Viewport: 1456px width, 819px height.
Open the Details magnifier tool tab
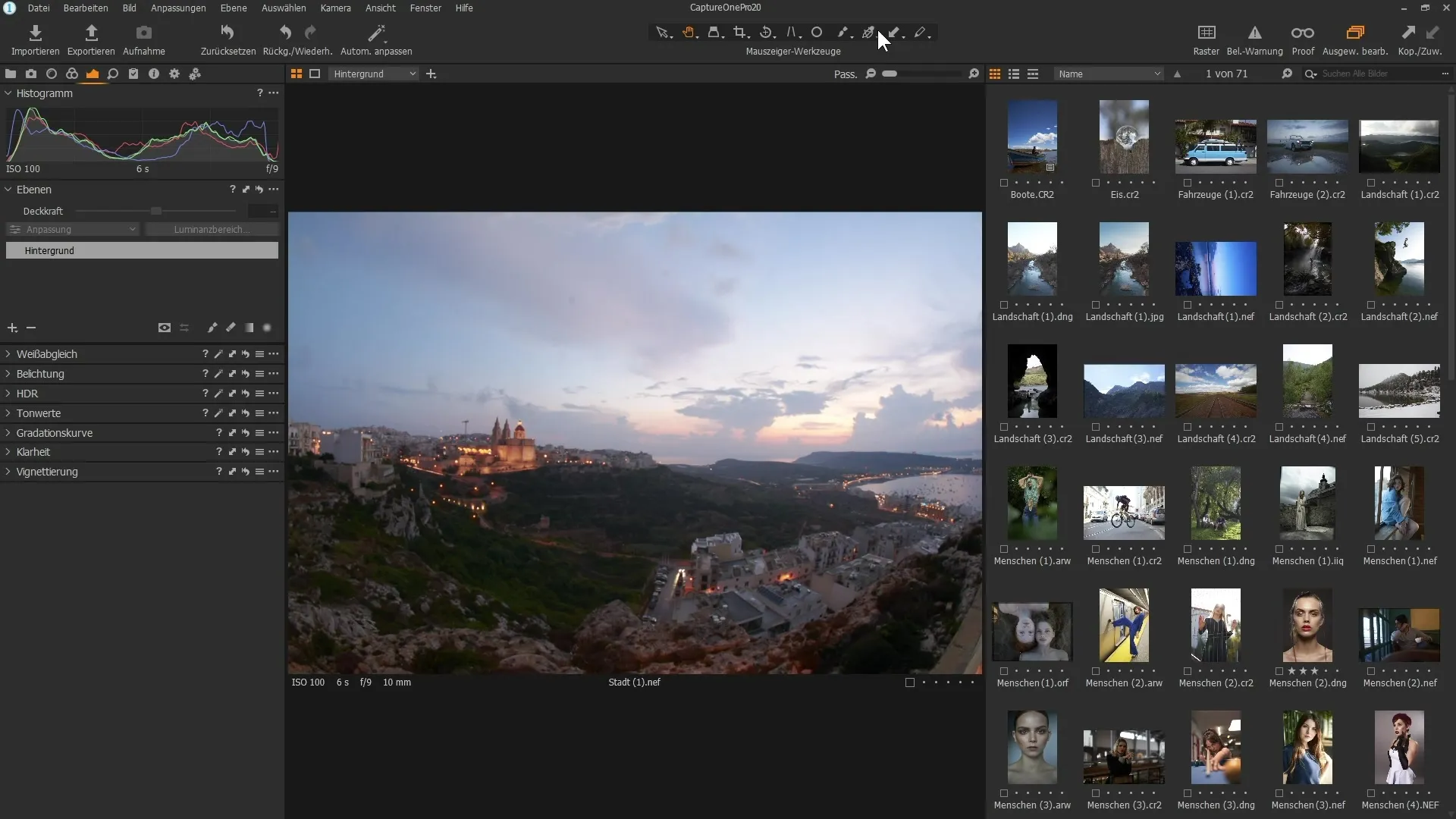click(113, 74)
